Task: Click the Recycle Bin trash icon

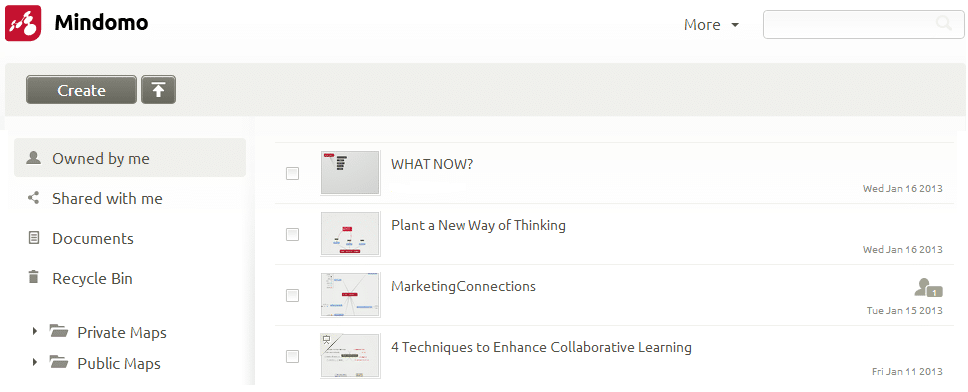Action: coord(33,278)
